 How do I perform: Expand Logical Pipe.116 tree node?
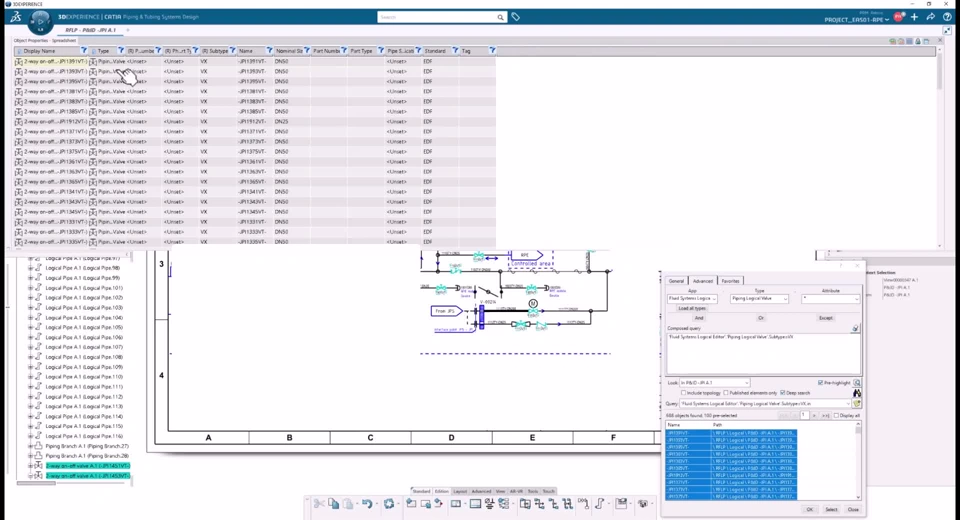point(31,436)
